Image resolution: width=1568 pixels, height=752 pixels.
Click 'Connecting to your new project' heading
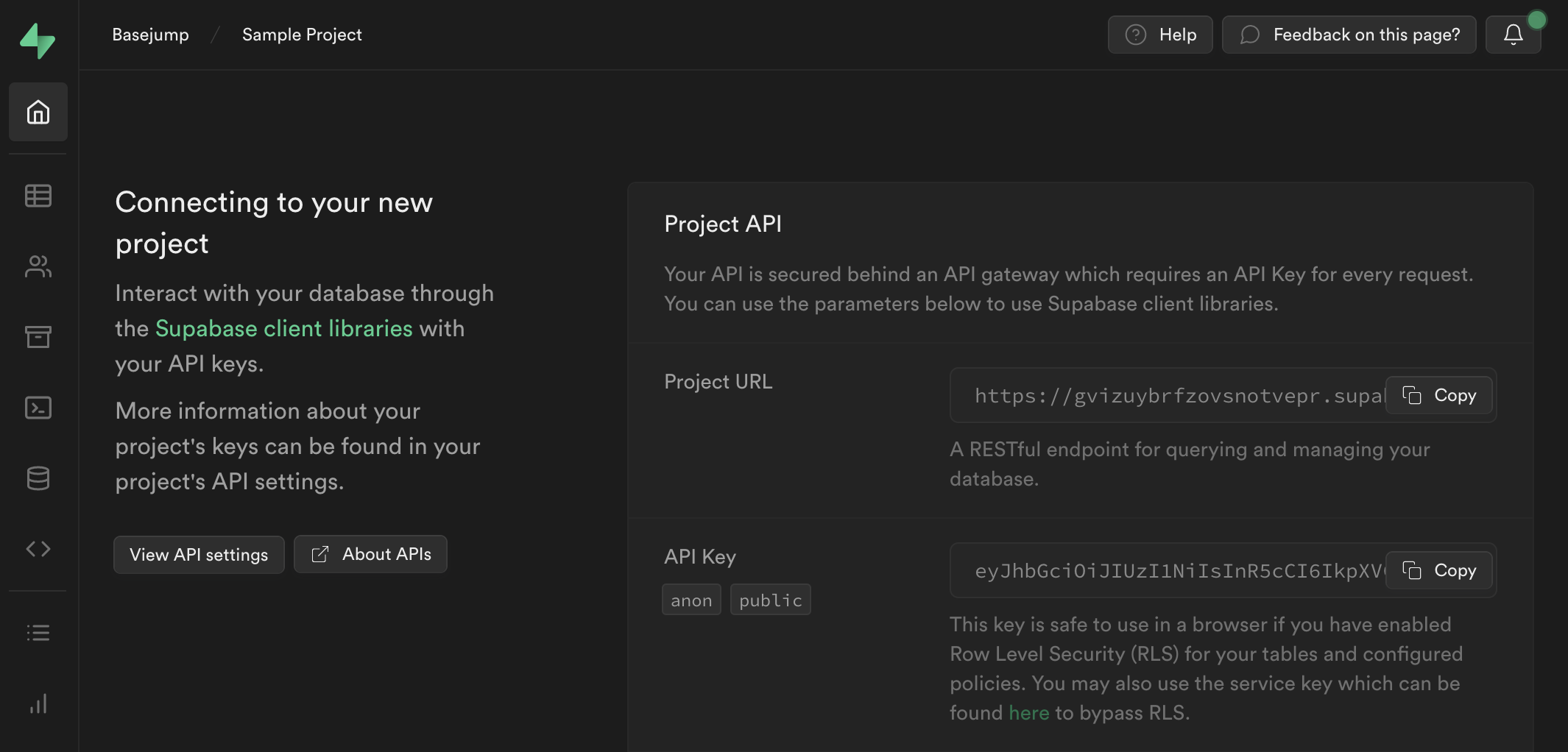(x=274, y=222)
